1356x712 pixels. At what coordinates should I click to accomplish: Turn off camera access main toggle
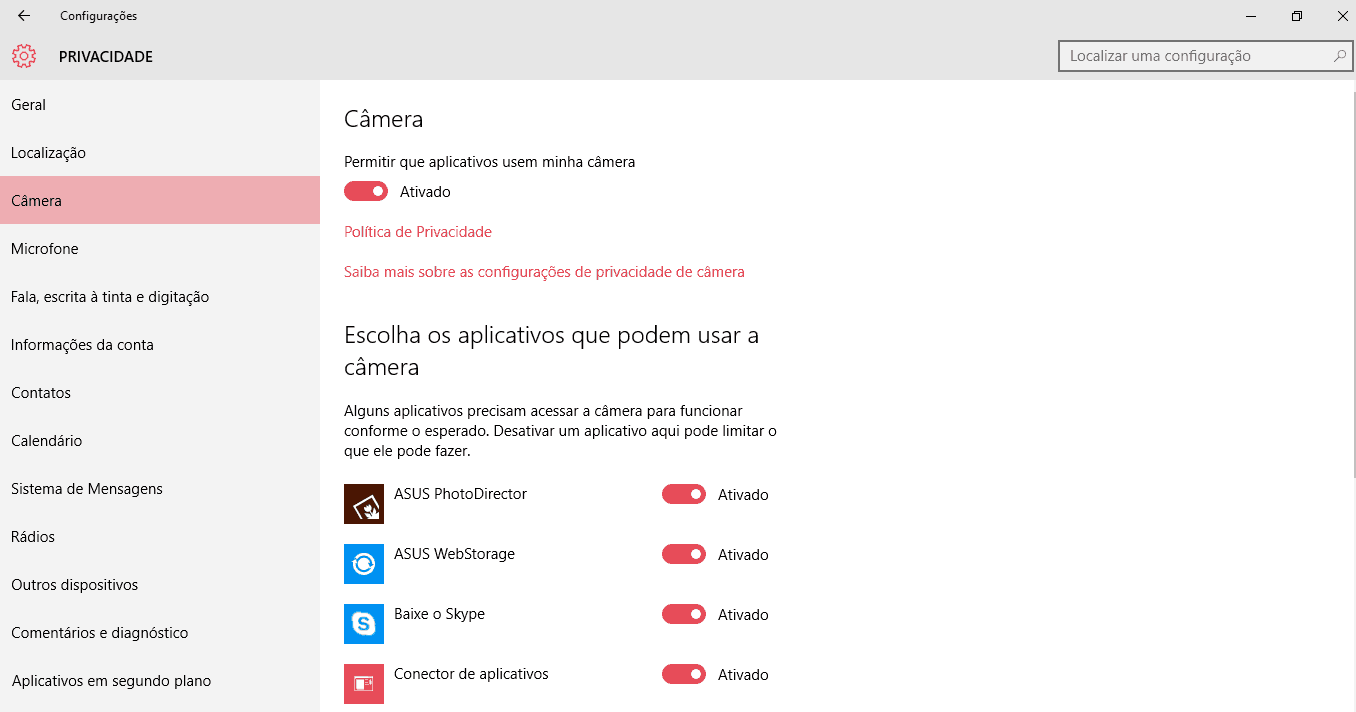pos(366,191)
